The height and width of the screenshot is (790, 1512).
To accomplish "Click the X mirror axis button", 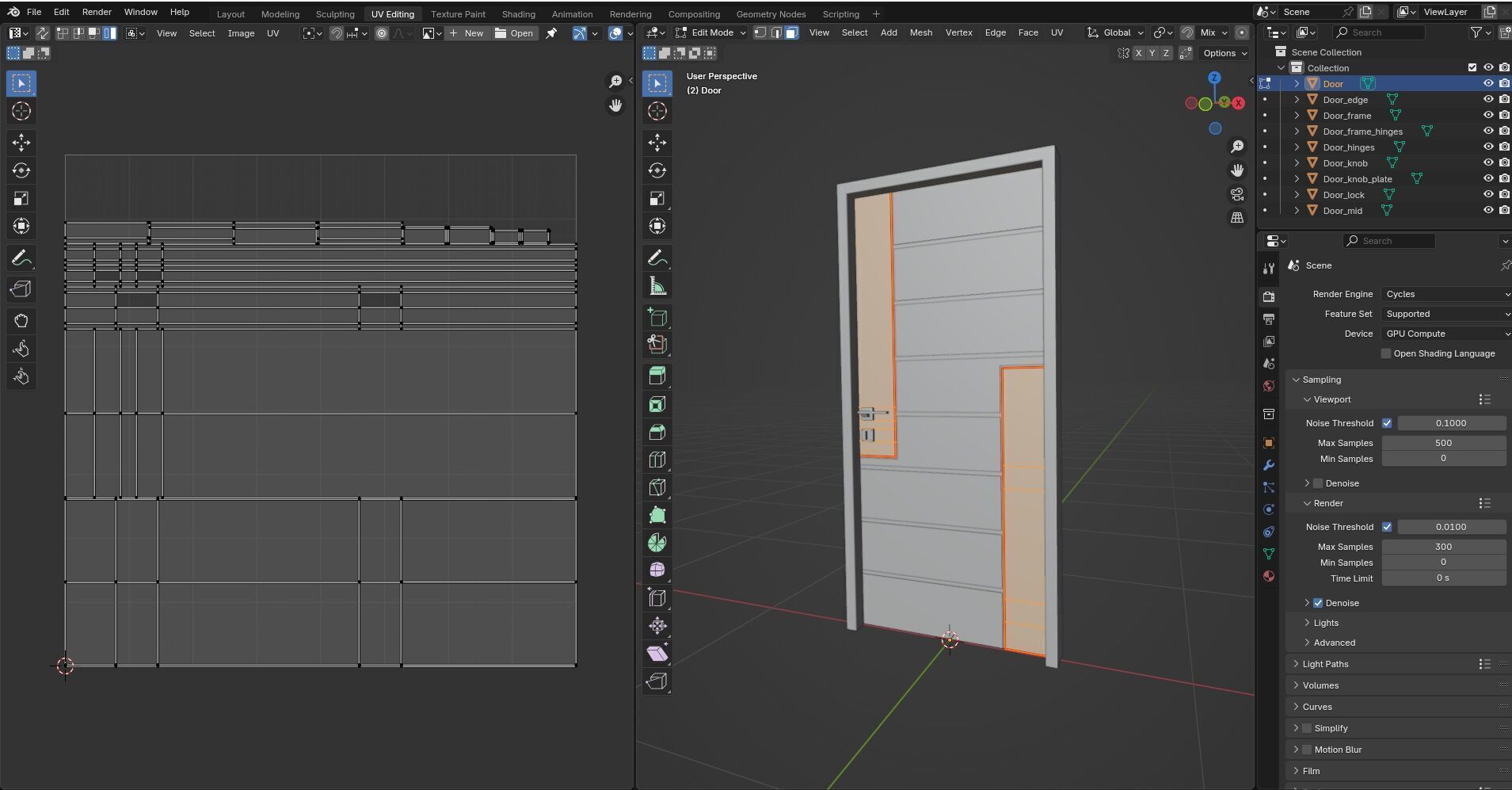I will [x=1139, y=53].
